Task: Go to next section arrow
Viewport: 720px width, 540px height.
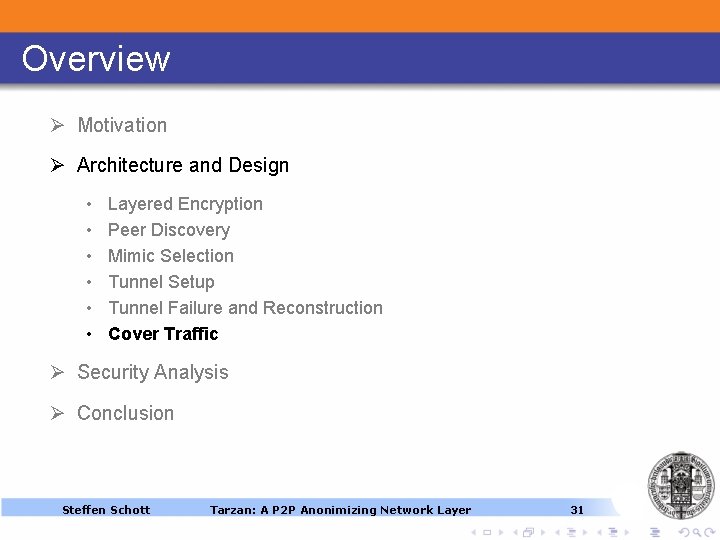Action: coord(627,532)
